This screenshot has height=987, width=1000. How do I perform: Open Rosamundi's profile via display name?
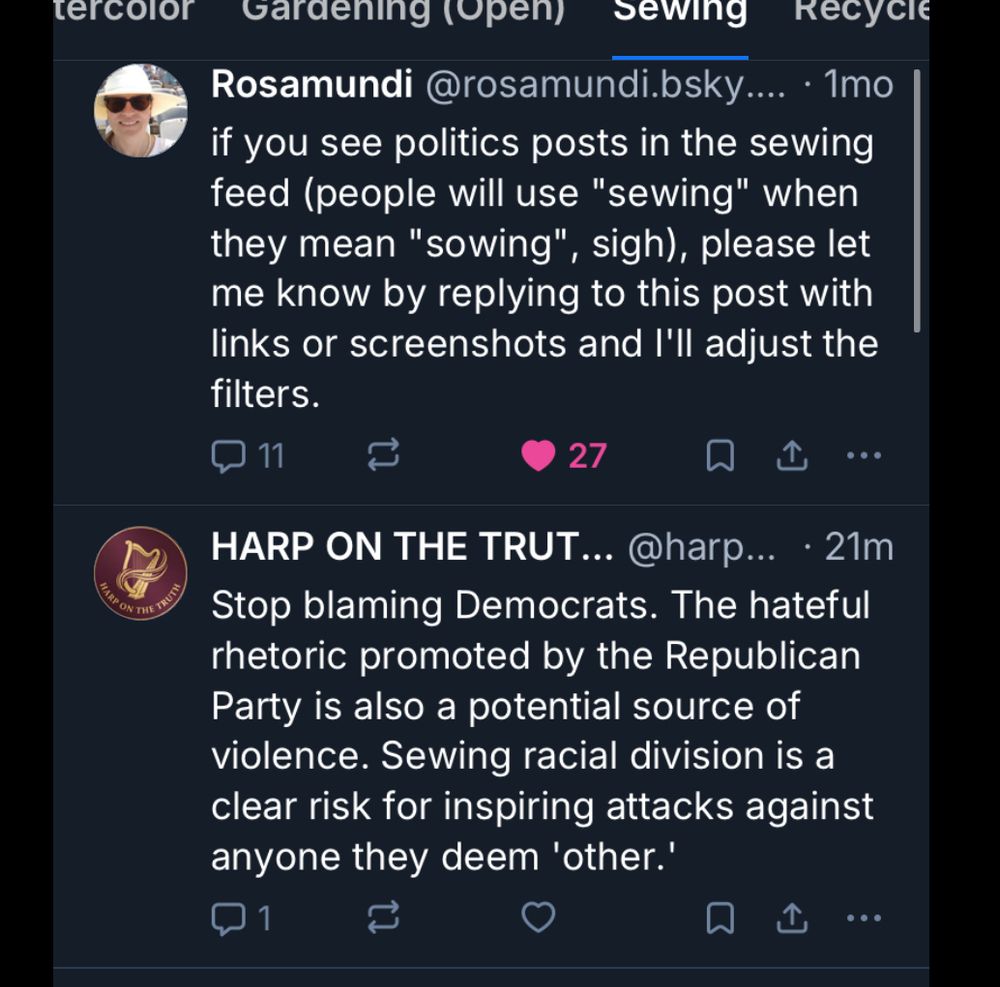click(x=312, y=85)
